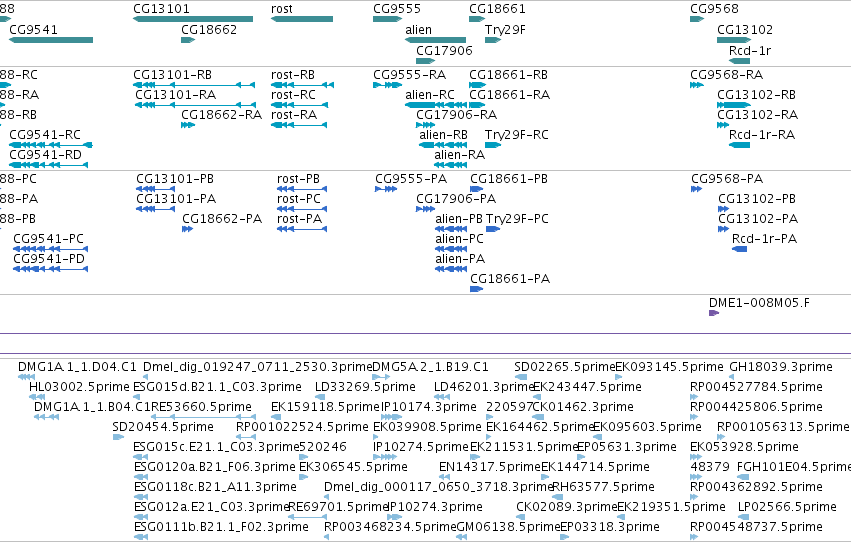
Task: Click EST label EN14317.5prime
Action: click(x=490, y=467)
